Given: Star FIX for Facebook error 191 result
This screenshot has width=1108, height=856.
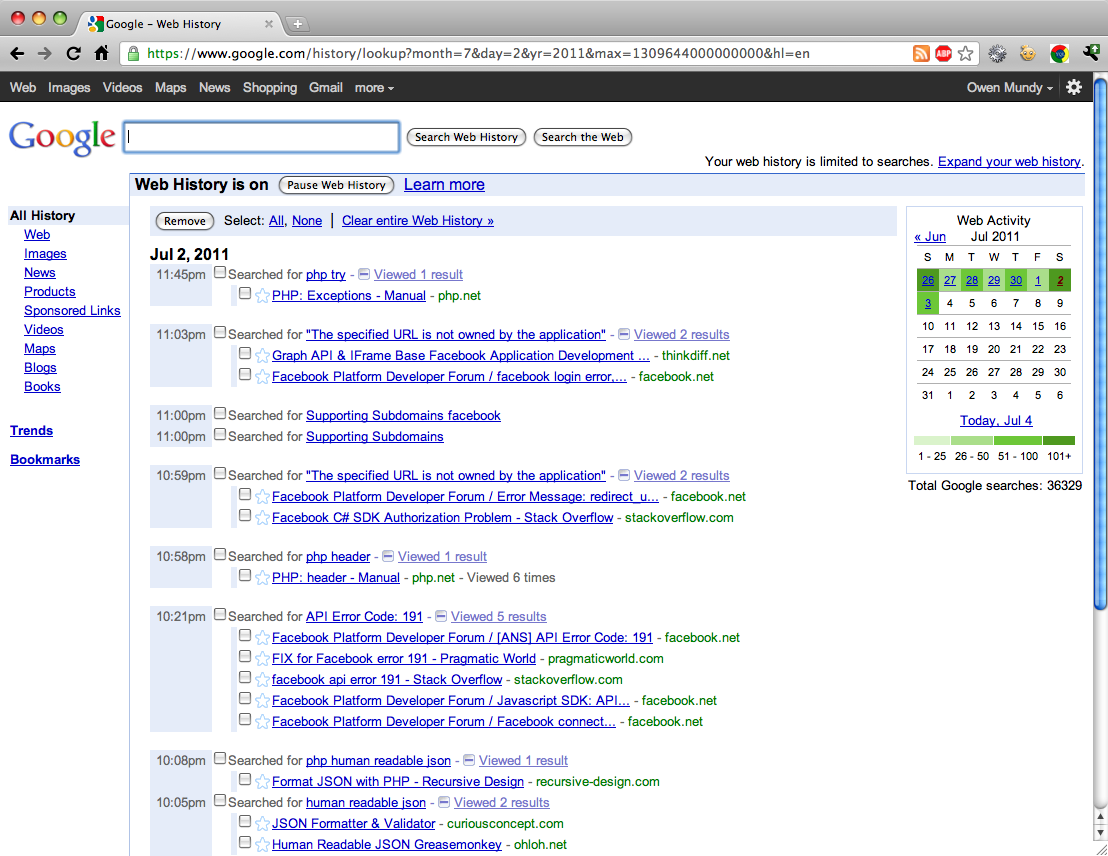Looking at the screenshot, I should (x=262, y=659).
